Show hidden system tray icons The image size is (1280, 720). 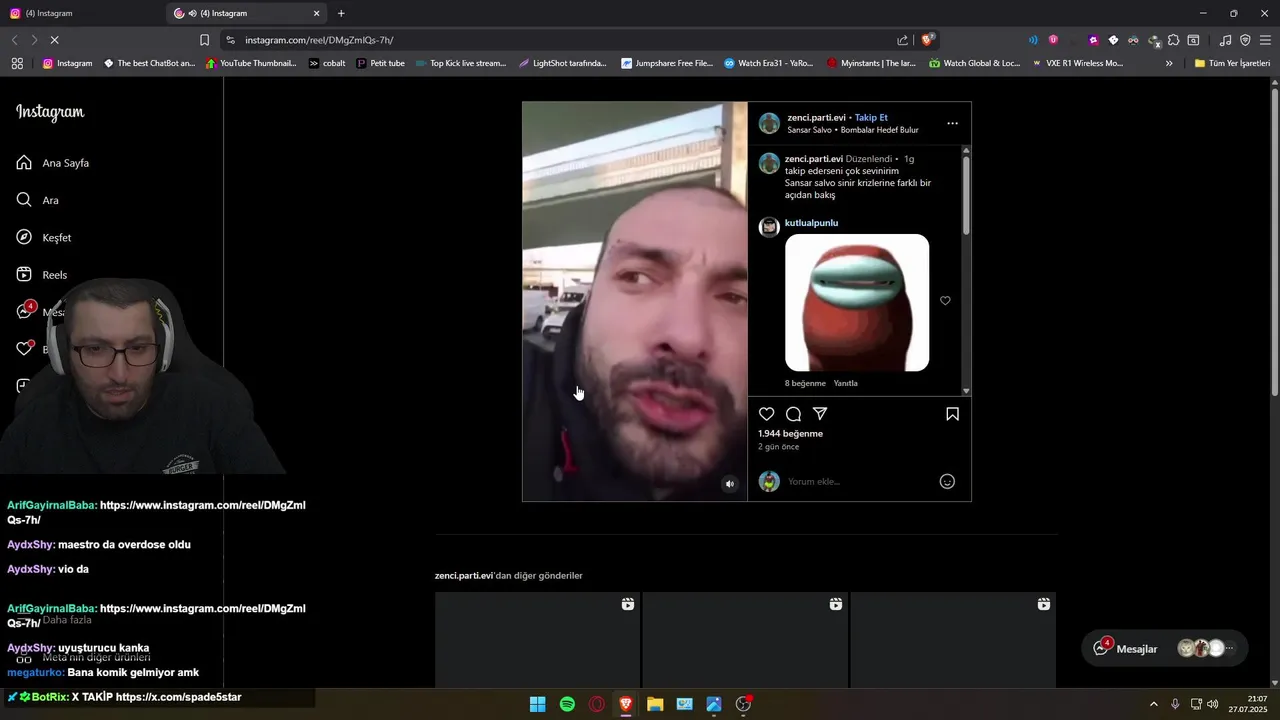1153,704
